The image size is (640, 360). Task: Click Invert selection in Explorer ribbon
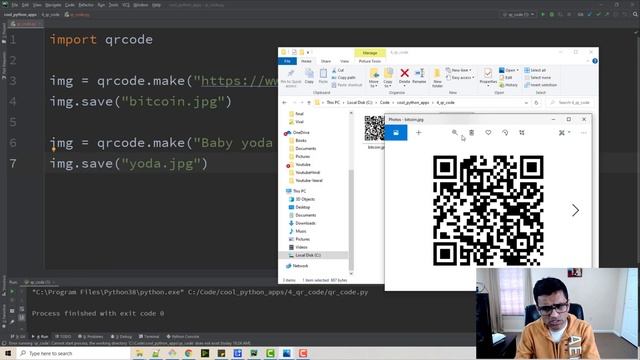[x=540, y=85]
